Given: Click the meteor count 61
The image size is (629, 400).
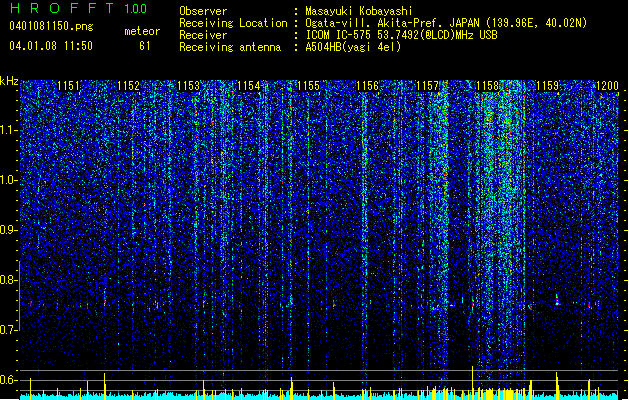Looking at the screenshot, I should 145,46.
